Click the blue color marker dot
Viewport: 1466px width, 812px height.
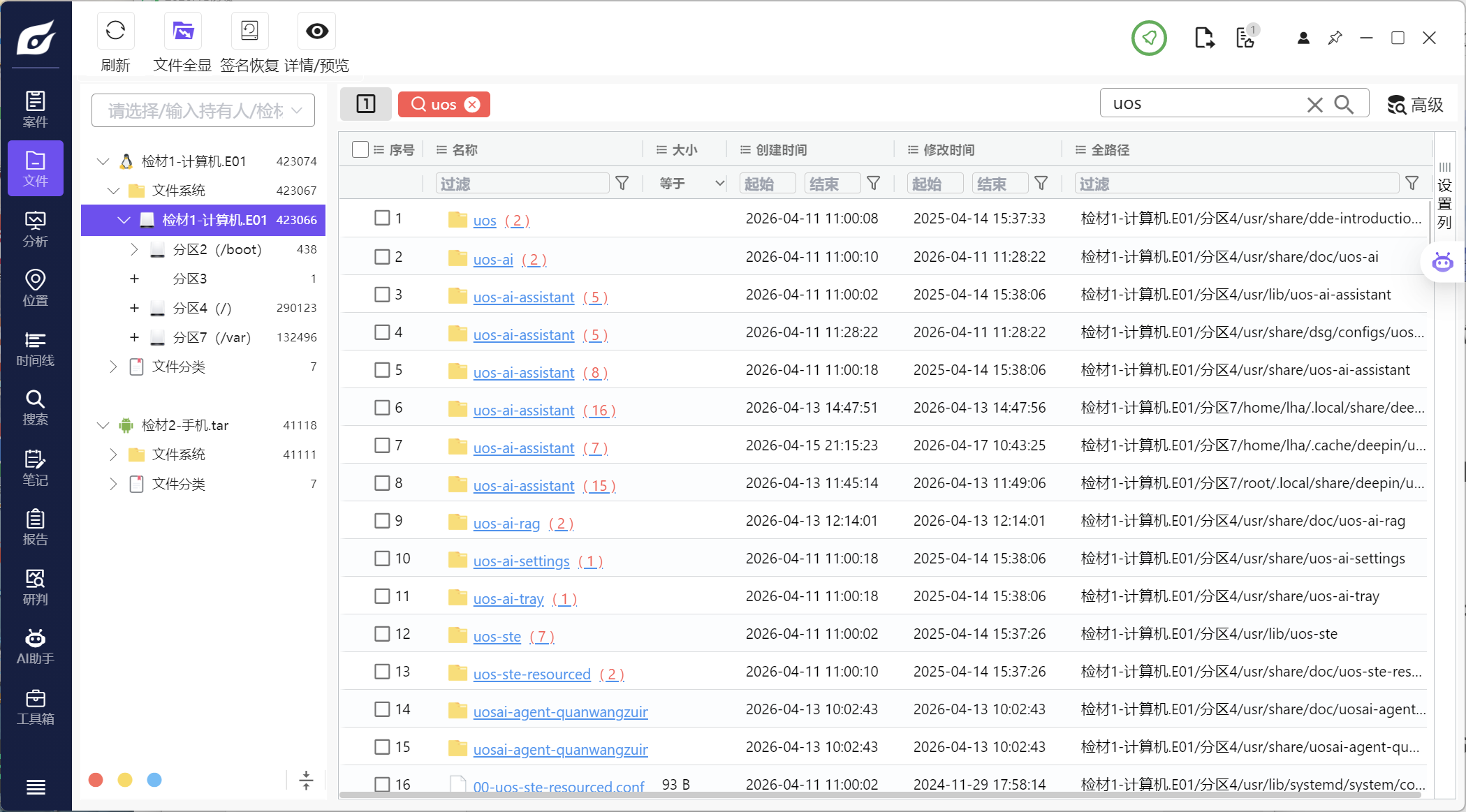[154, 780]
